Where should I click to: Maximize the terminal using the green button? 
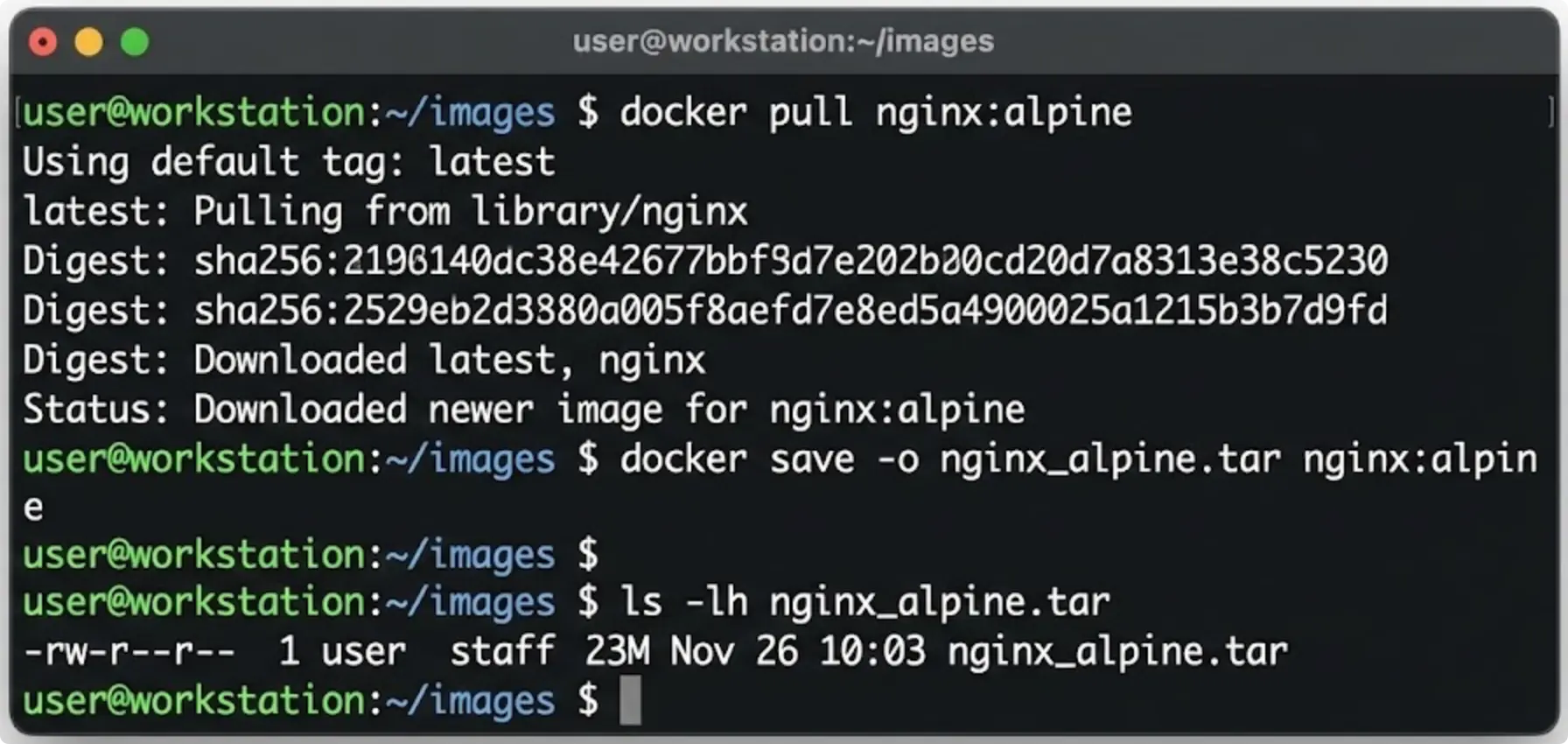tap(135, 42)
